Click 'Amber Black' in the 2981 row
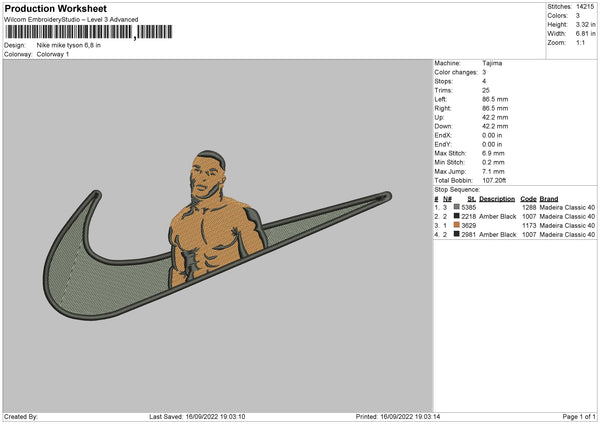600x424 pixels. pyautogui.click(x=497, y=235)
